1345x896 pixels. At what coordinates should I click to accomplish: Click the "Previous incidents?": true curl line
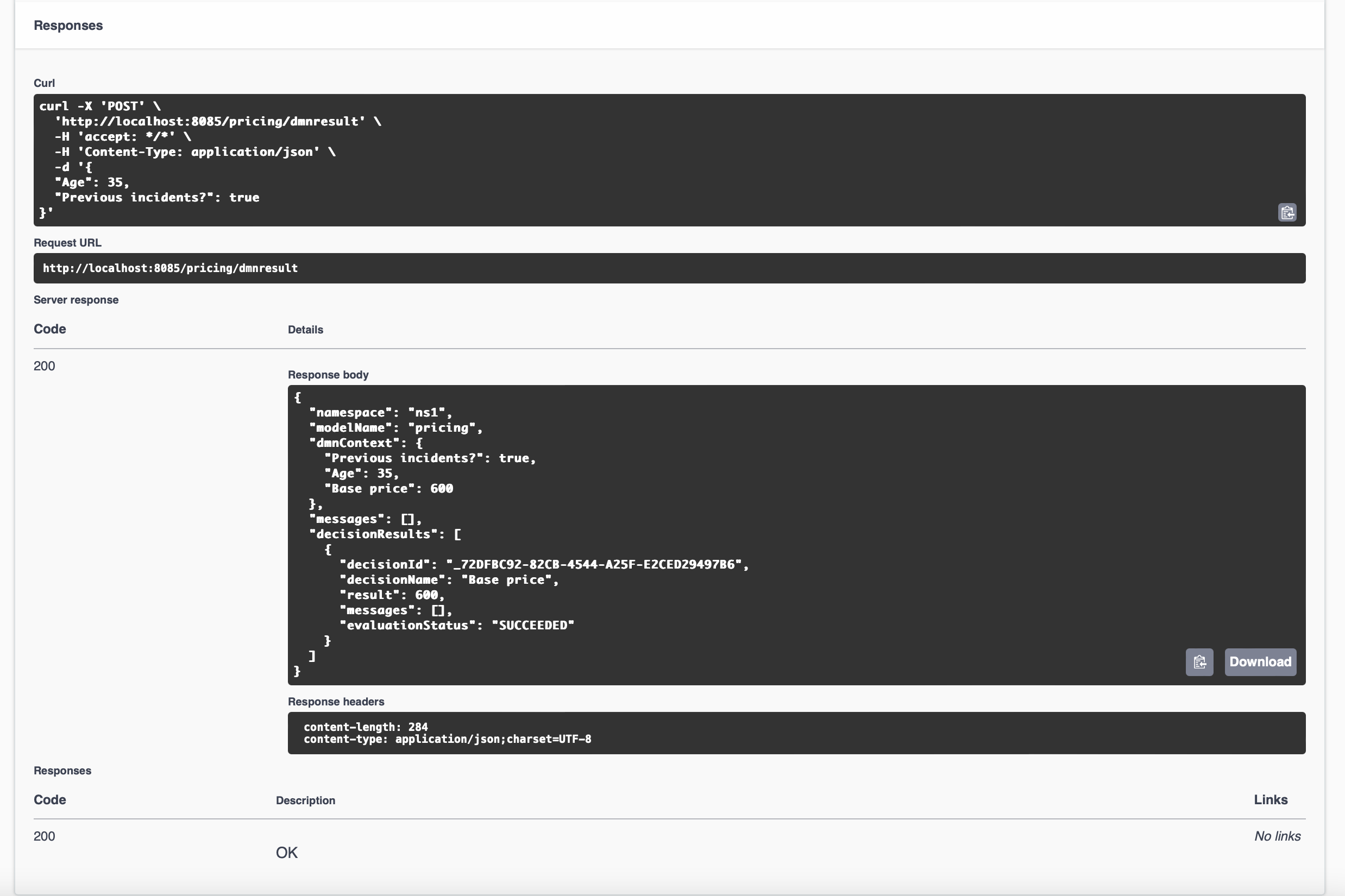157,198
